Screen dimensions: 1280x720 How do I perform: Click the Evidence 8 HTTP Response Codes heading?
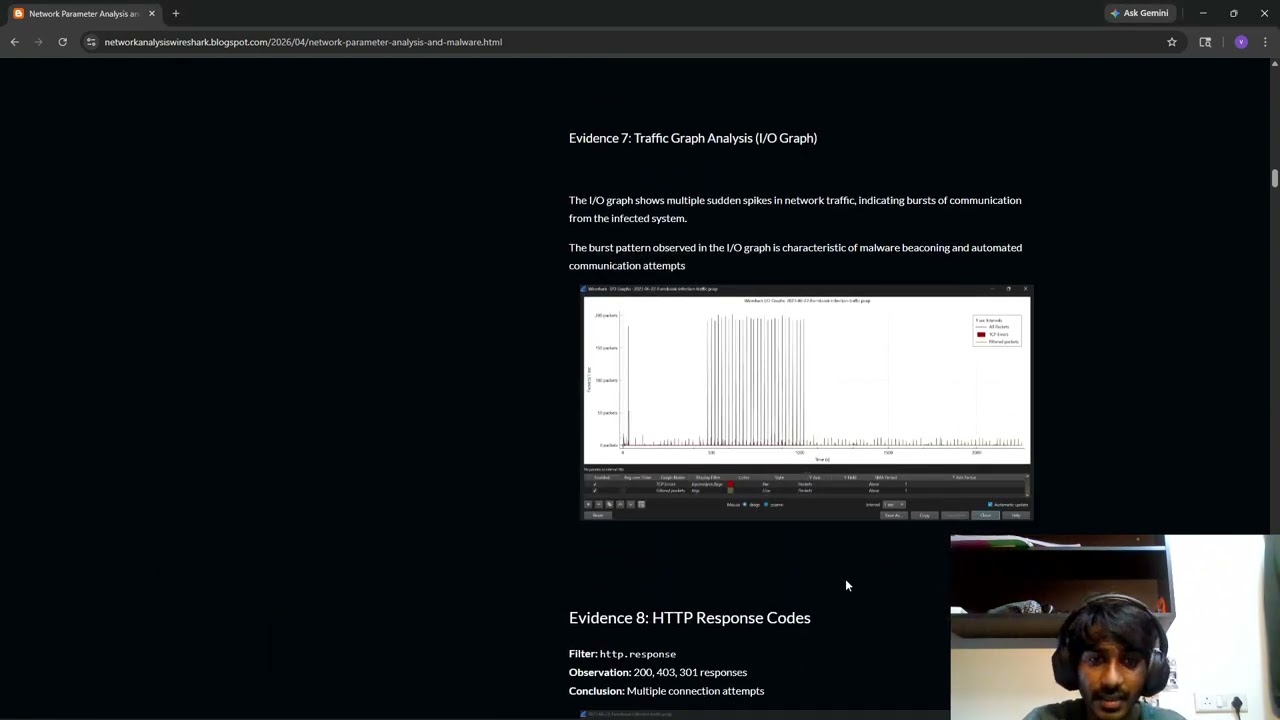pos(690,618)
